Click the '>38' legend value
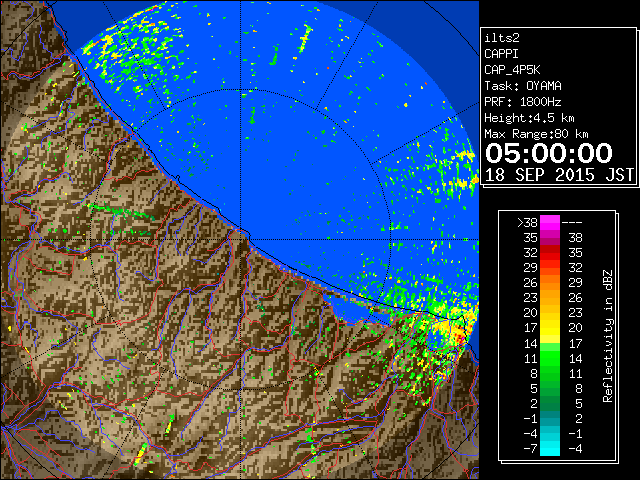Viewport: 640px width, 480px height. [527, 222]
